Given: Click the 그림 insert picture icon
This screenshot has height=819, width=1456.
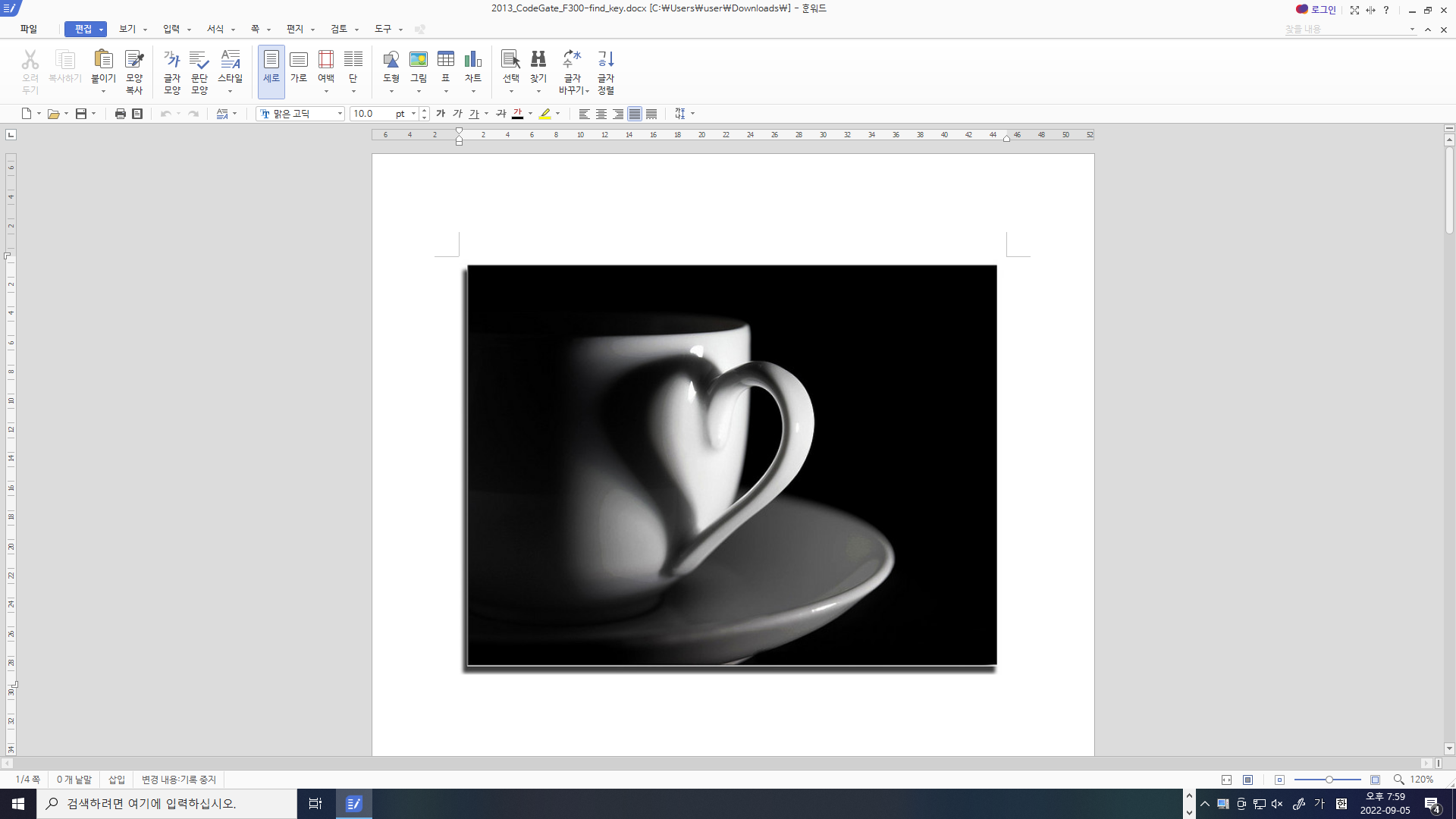Looking at the screenshot, I should coord(419,61).
